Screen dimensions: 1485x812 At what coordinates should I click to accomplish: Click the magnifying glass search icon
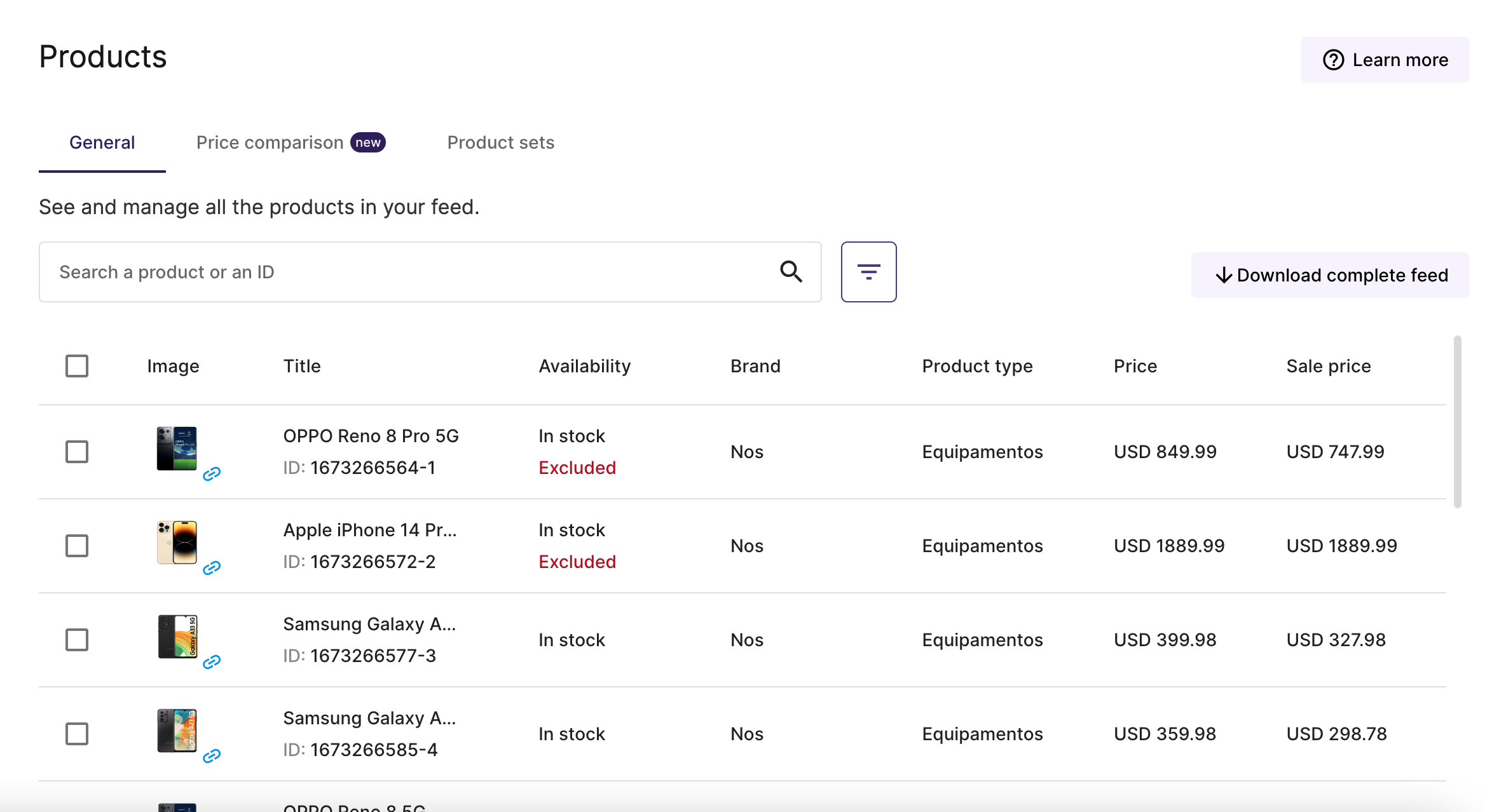(x=791, y=272)
